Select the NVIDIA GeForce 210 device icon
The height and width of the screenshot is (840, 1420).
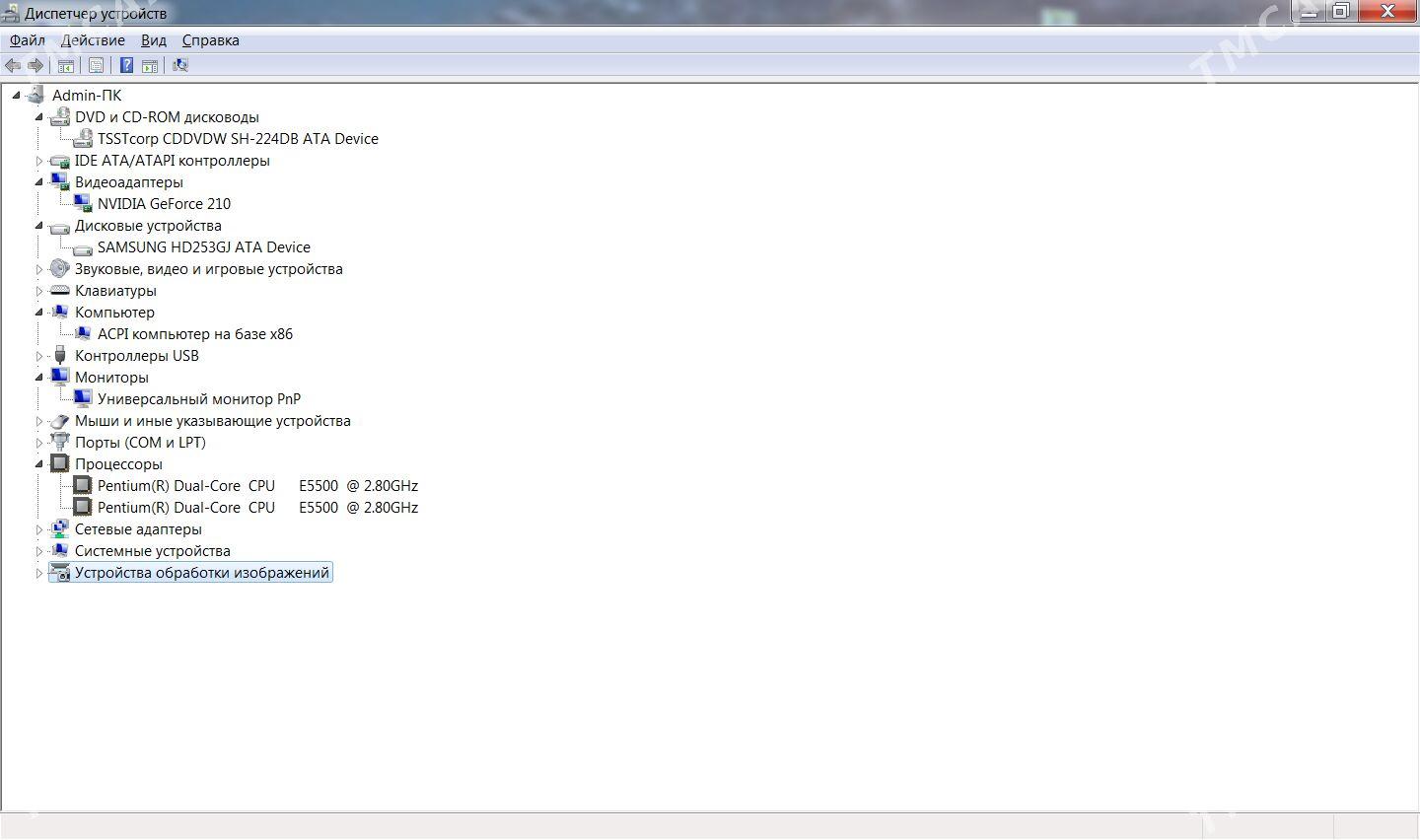pos(83,204)
